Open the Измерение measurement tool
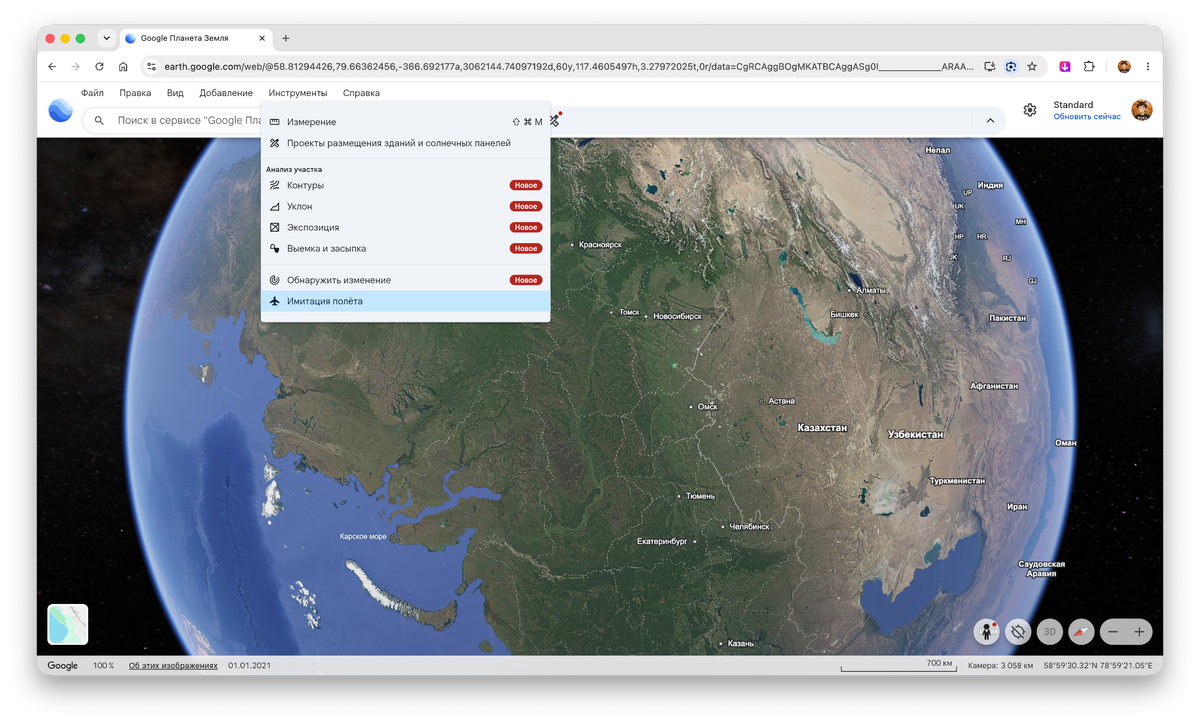1200x724 pixels. click(x=405, y=122)
